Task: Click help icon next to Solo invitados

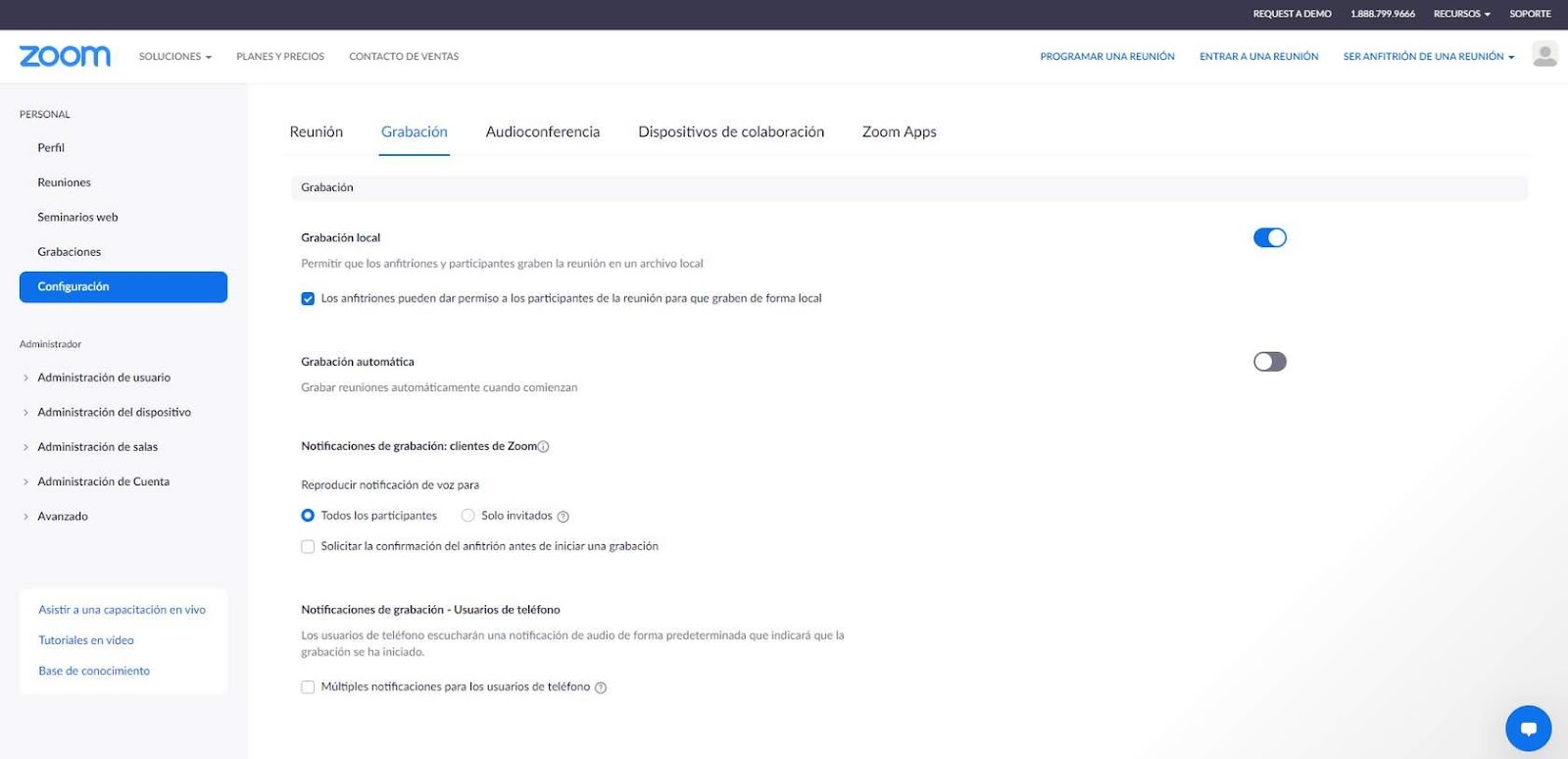Action: point(563,517)
